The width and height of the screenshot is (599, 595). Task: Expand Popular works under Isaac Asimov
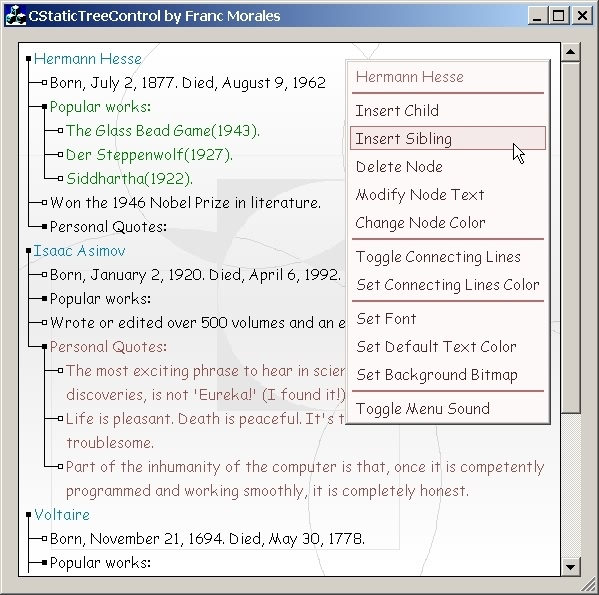point(44,298)
